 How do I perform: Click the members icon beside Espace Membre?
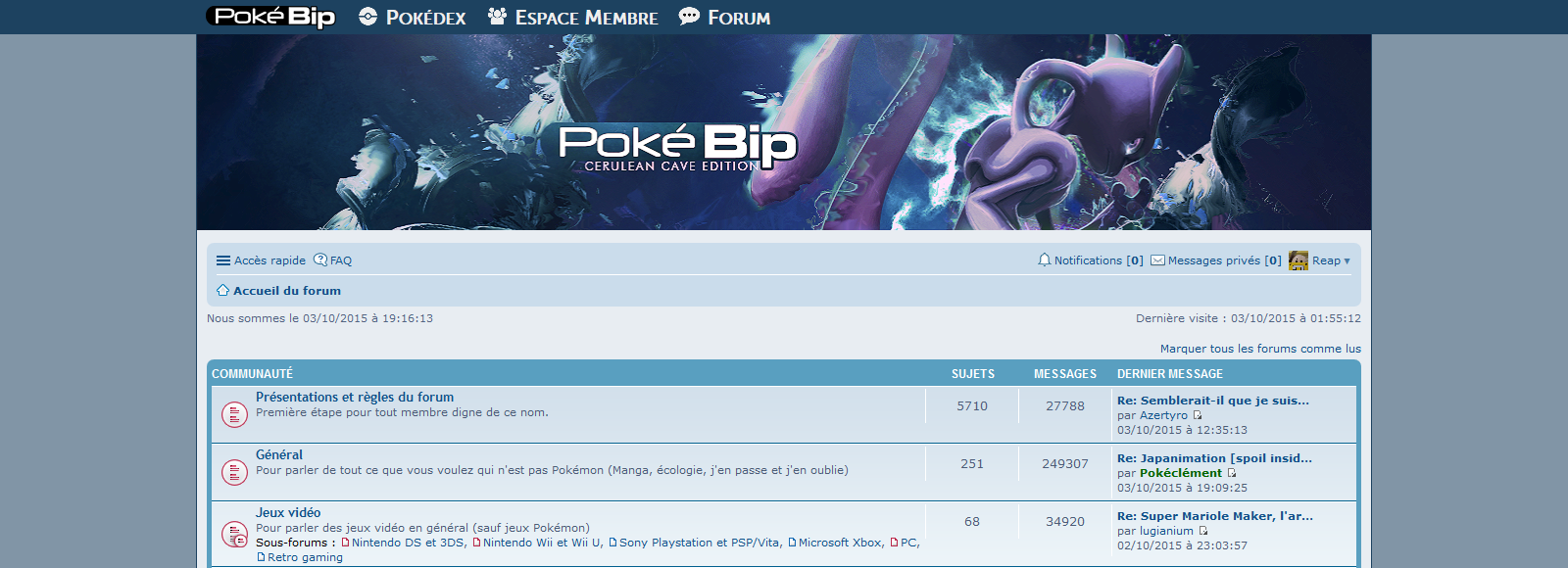pyautogui.click(x=497, y=17)
